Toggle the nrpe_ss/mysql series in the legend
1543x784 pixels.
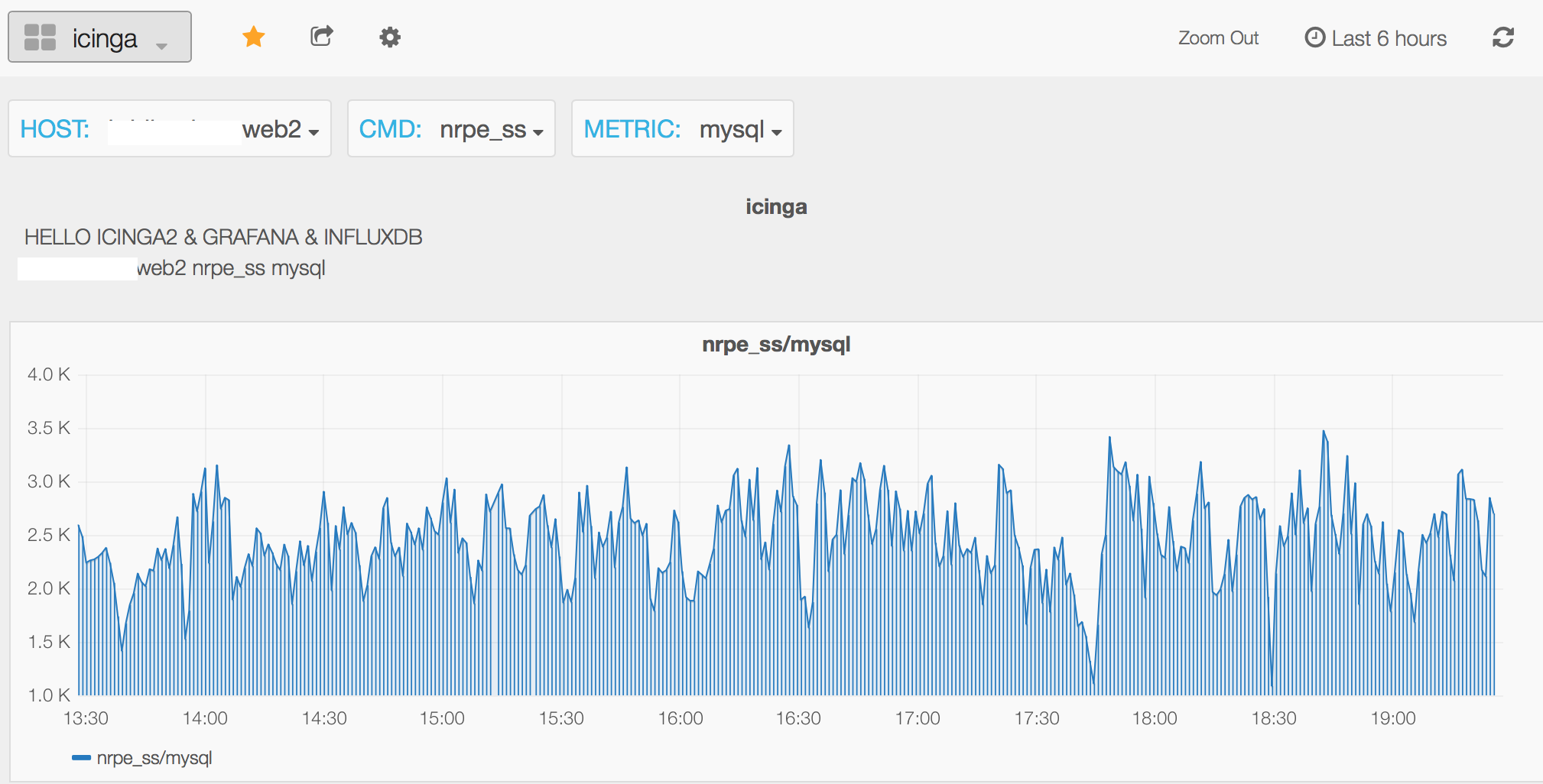click(154, 757)
